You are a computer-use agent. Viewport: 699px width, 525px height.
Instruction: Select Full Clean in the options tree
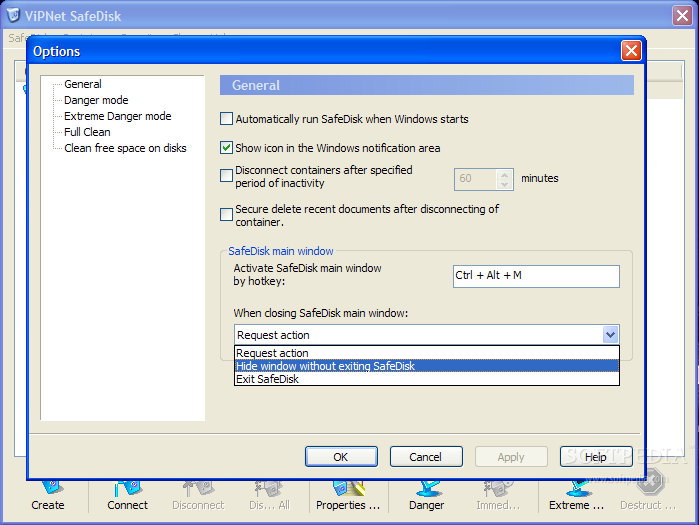tap(87, 132)
